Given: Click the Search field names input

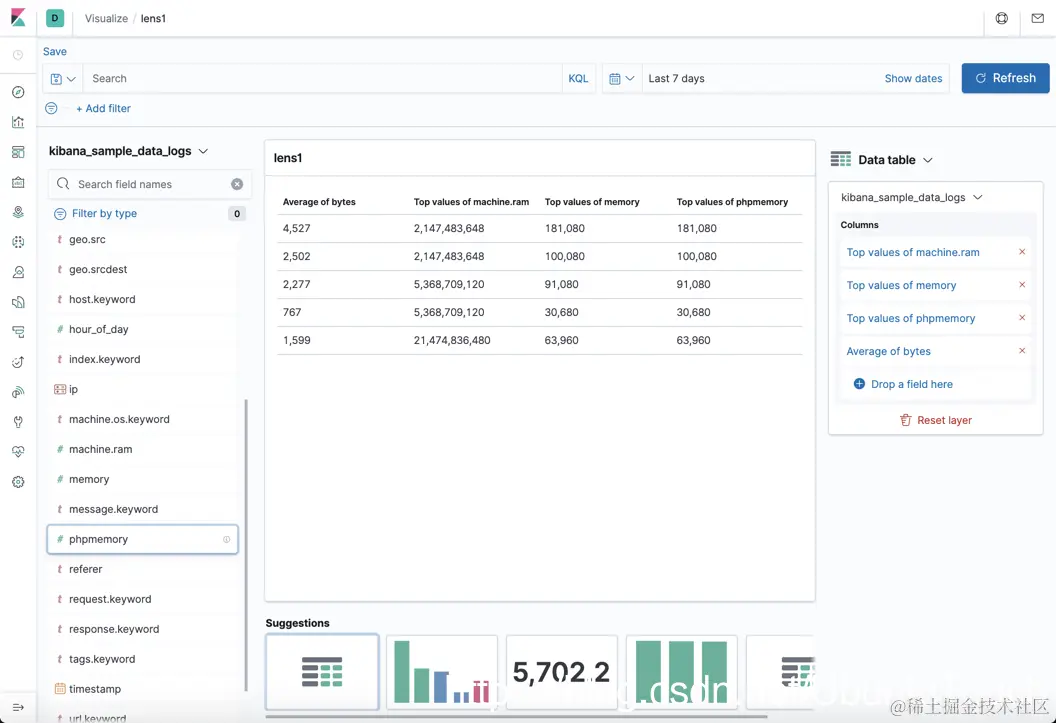Looking at the screenshot, I should tap(150, 184).
